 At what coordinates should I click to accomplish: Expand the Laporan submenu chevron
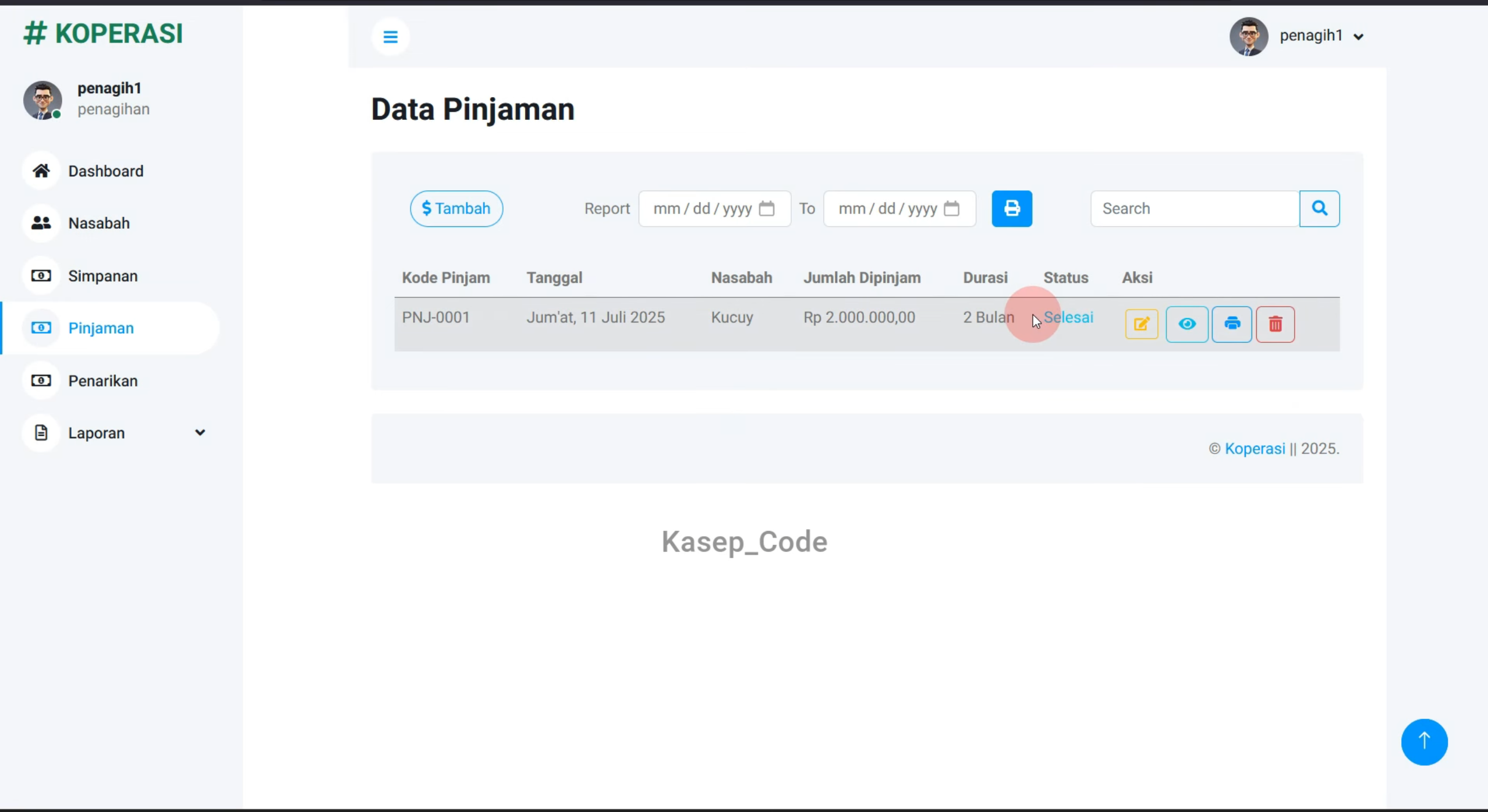click(200, 432)
